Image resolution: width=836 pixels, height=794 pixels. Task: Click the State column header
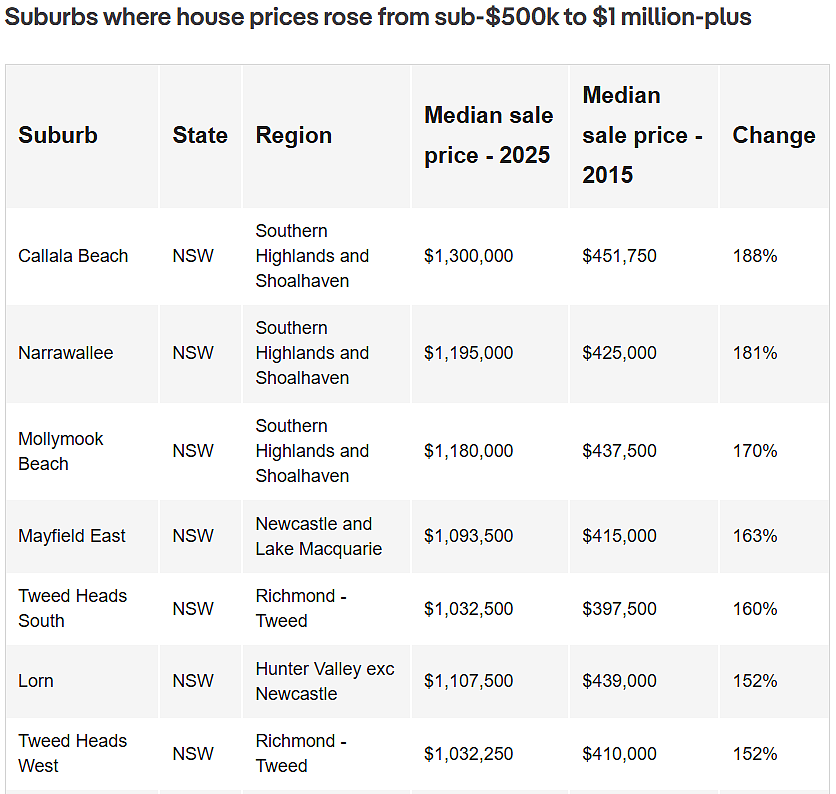click(x=200, y=135)
